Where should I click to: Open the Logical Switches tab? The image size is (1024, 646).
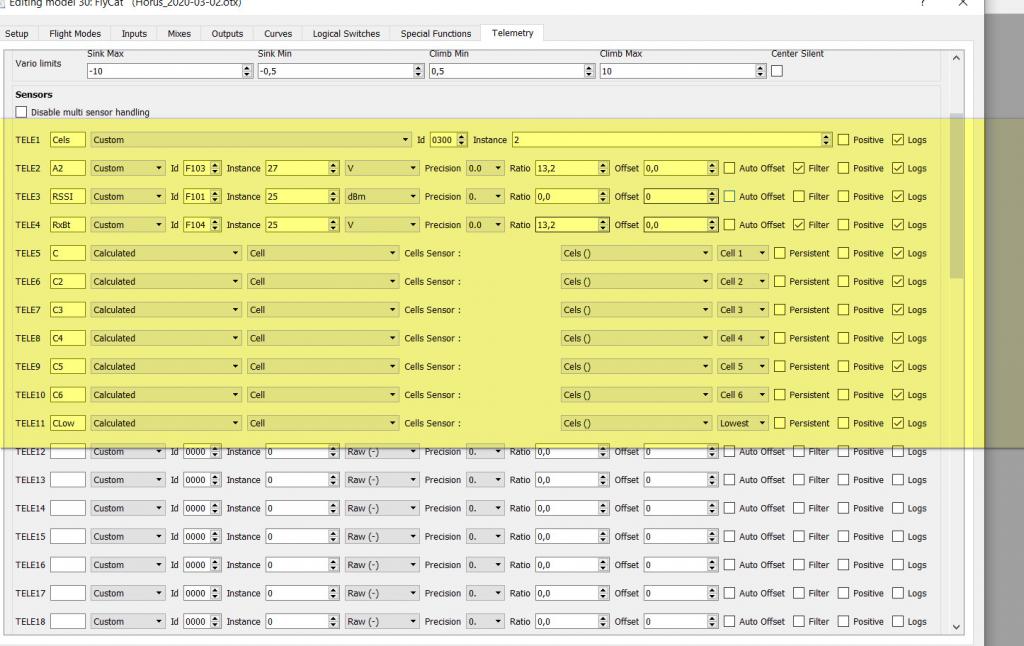click(x=346, y=33)
